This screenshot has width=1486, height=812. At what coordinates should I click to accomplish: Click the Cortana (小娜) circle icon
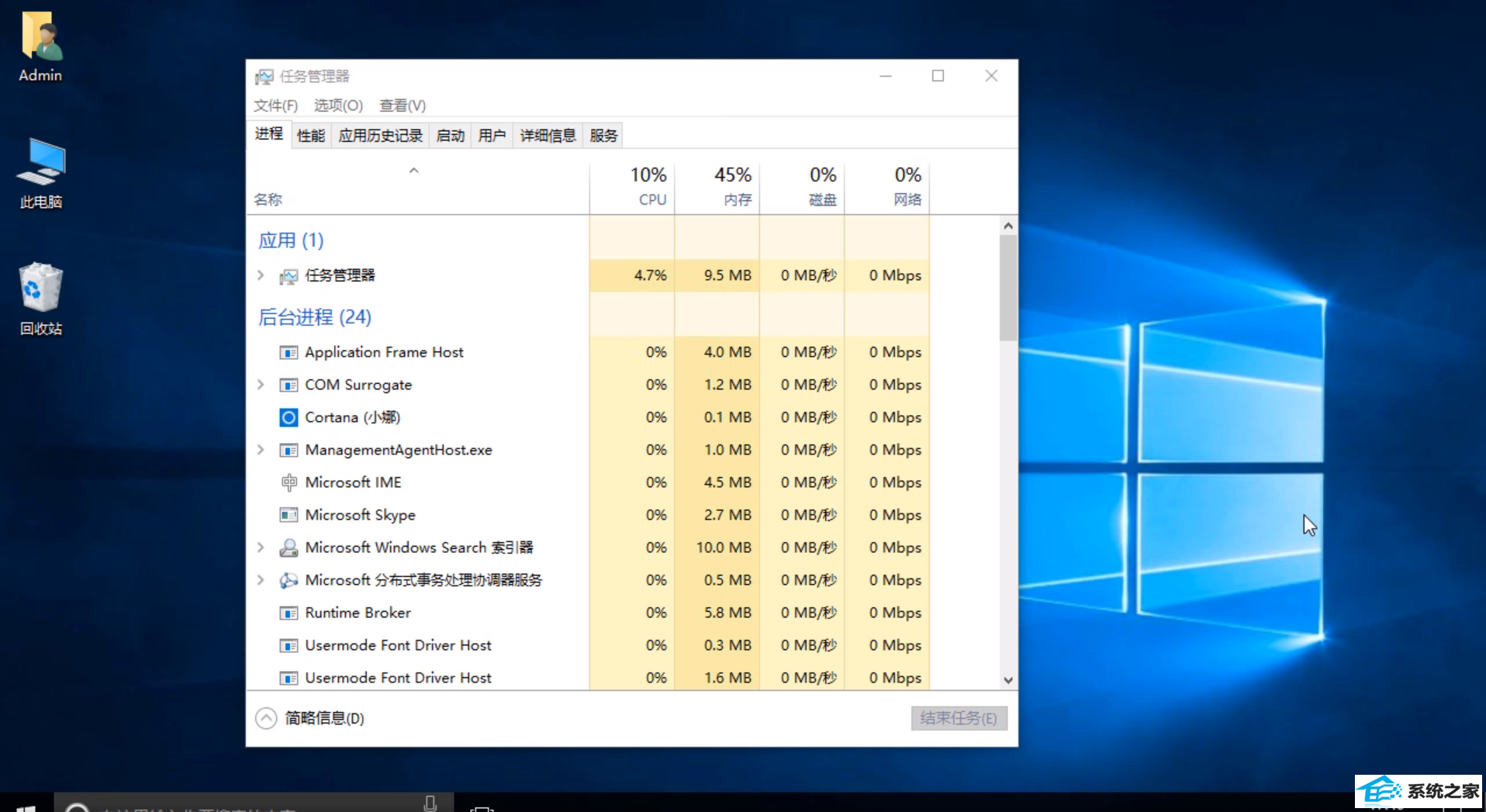tap(289, 418)
